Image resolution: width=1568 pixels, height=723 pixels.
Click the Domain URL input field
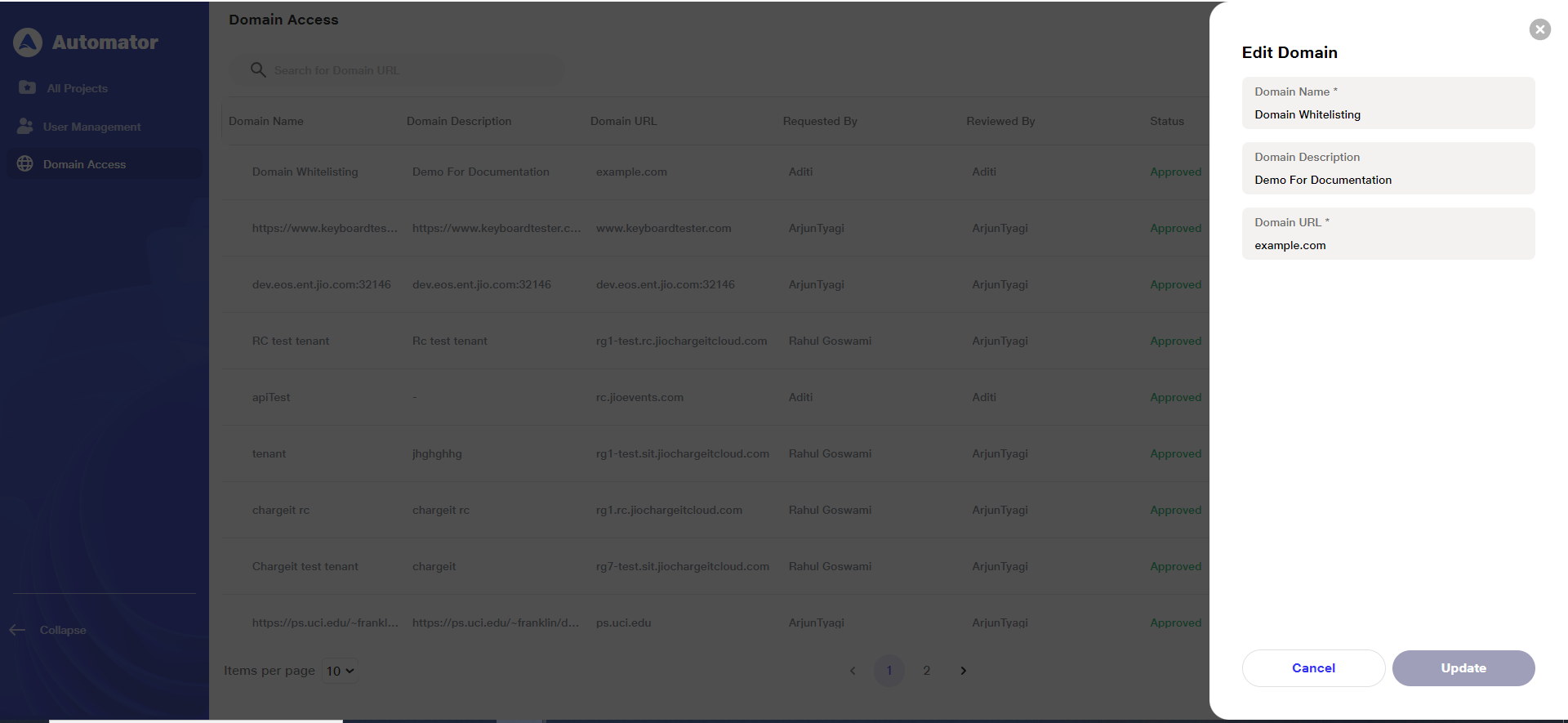[1388, 245]
